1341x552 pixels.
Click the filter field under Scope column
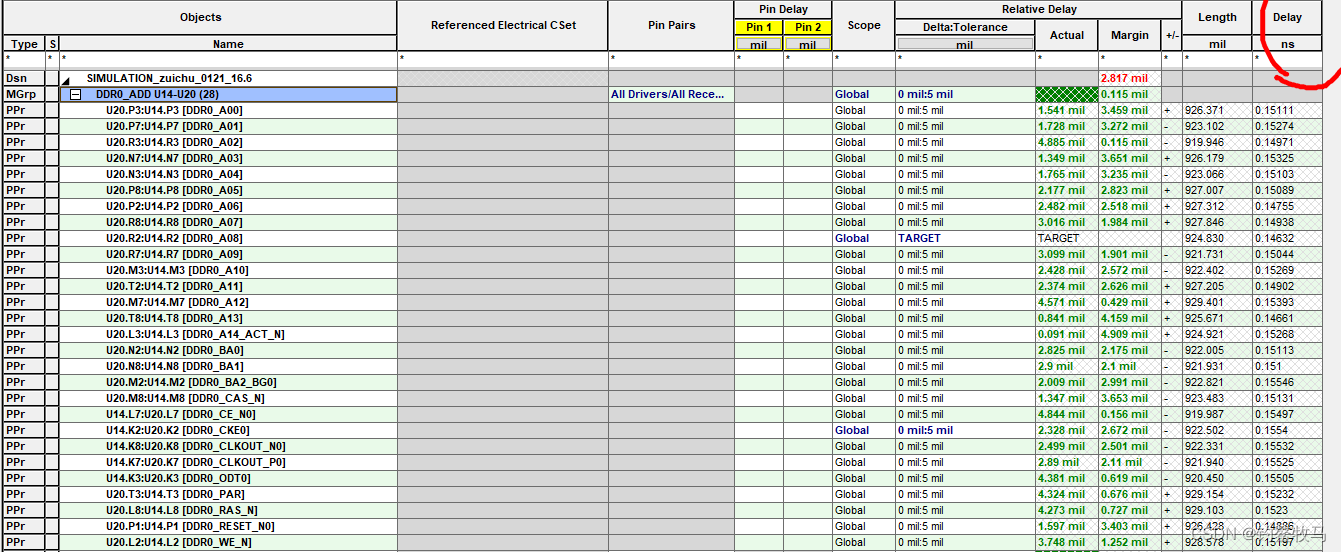coord(864,60)
